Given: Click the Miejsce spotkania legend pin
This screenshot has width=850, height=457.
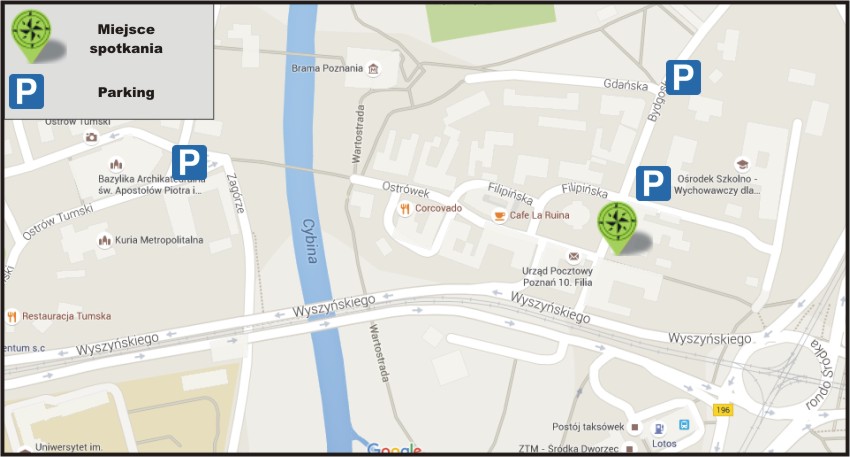Looking at the screenshot, I should click(32, 35).
